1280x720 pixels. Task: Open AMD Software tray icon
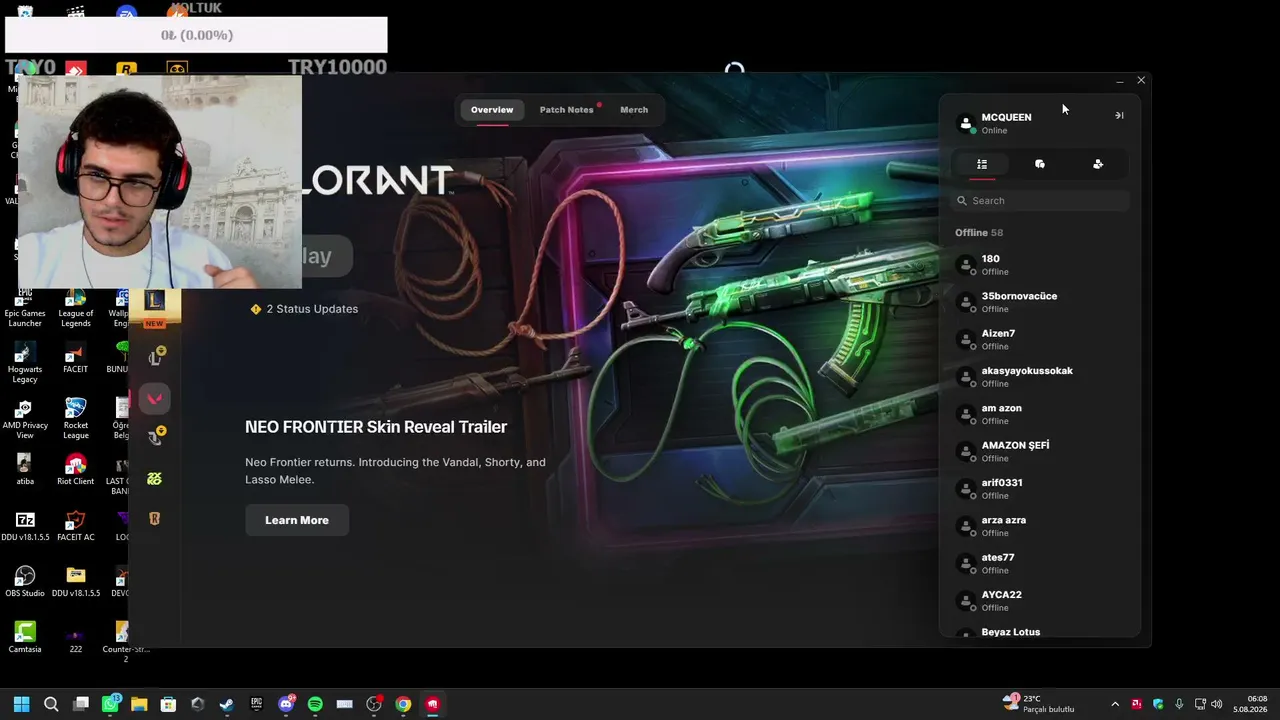[1137, 704]
